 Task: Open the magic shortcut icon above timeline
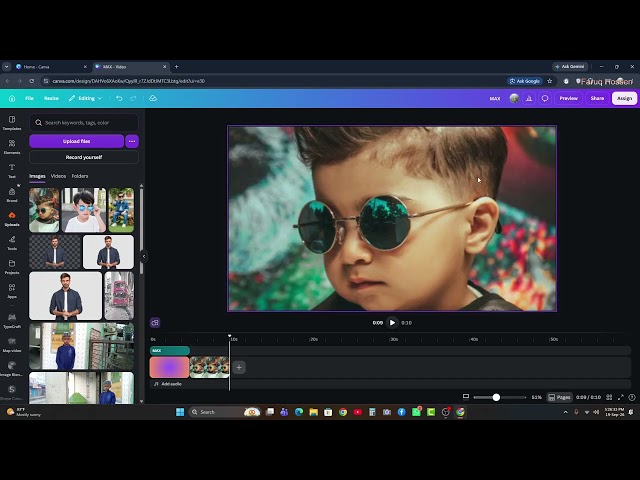tap(155, 323)
